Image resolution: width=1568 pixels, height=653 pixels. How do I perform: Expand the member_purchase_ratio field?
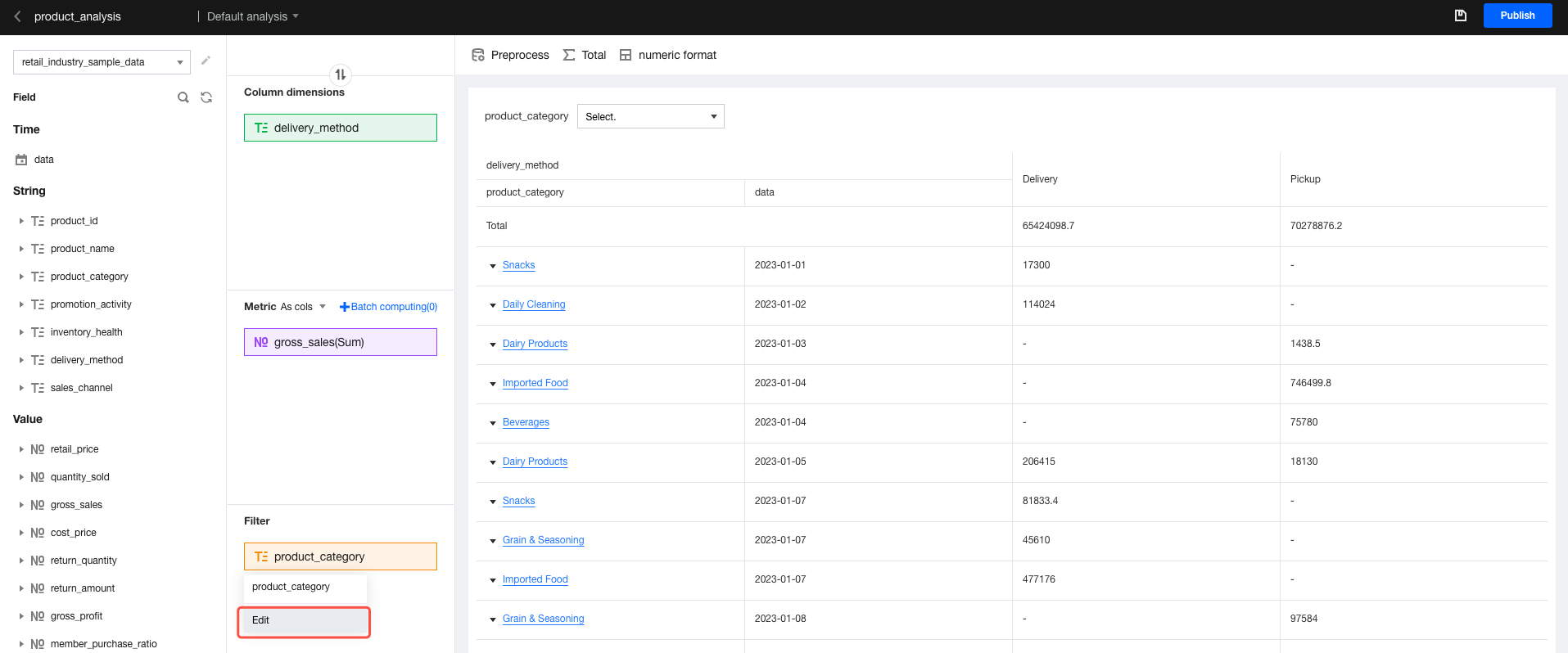tap(21, 644)
